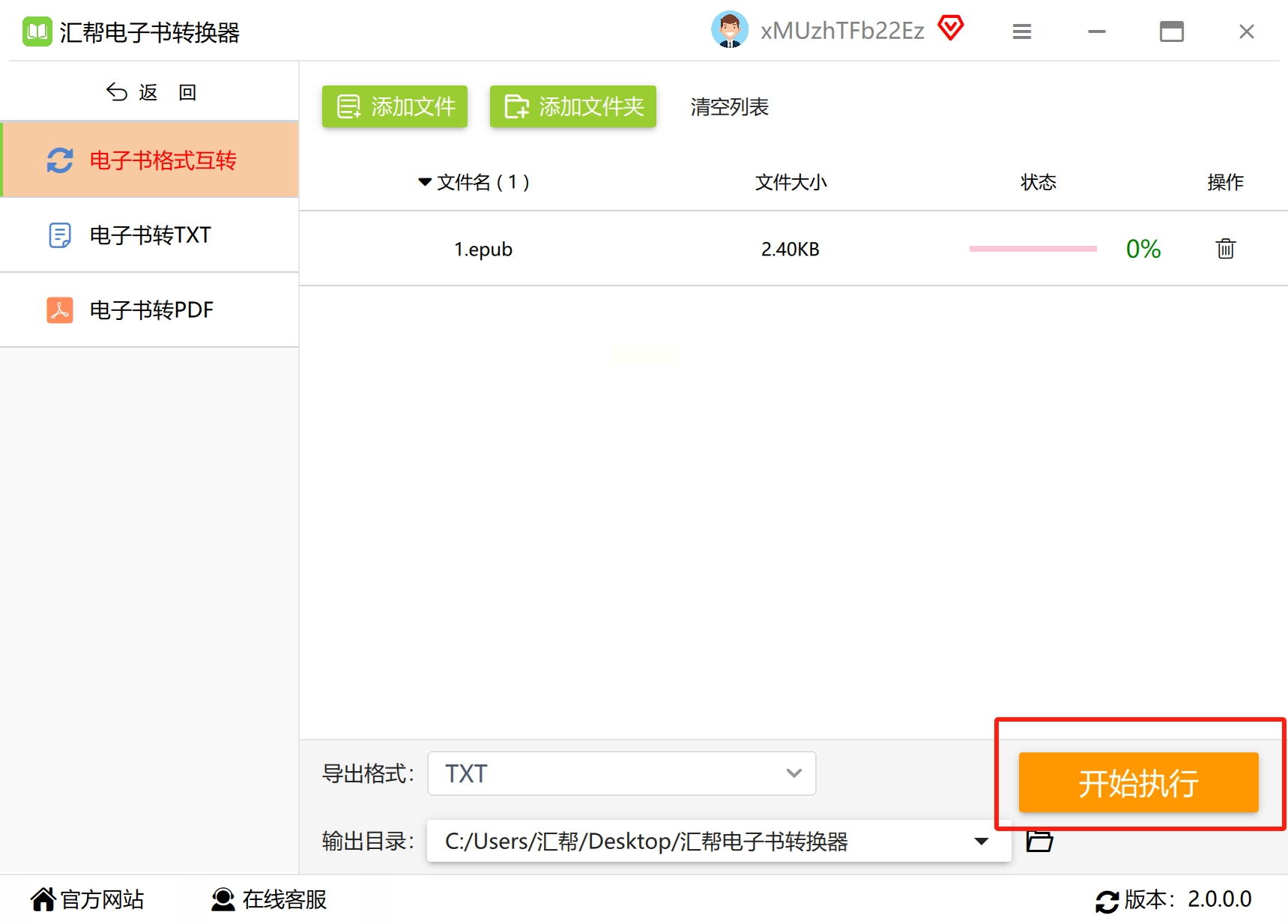Go back using 返回 label

pos(168,92)
